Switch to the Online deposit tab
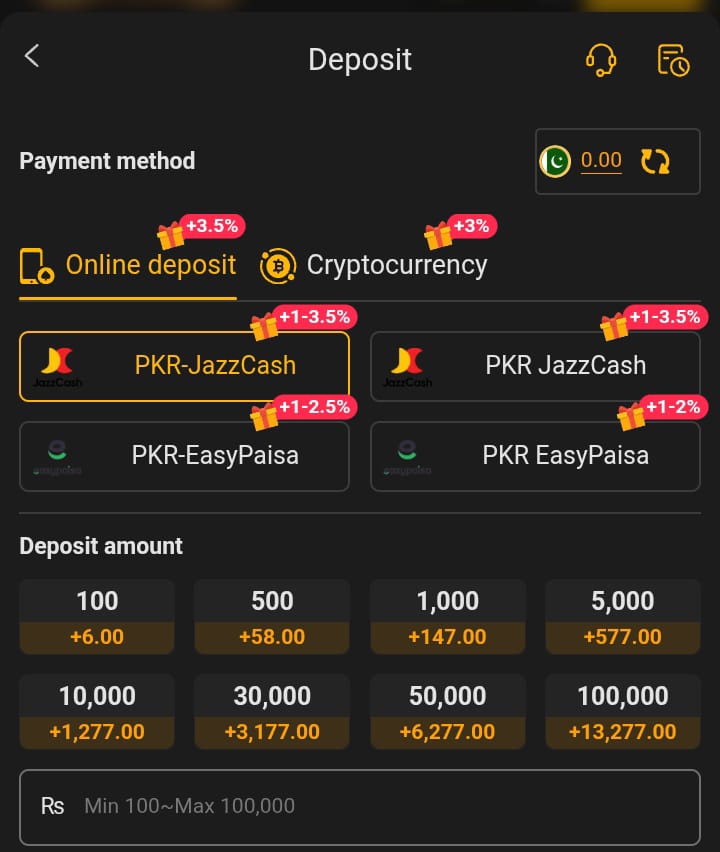 click(x=128, y=265)
